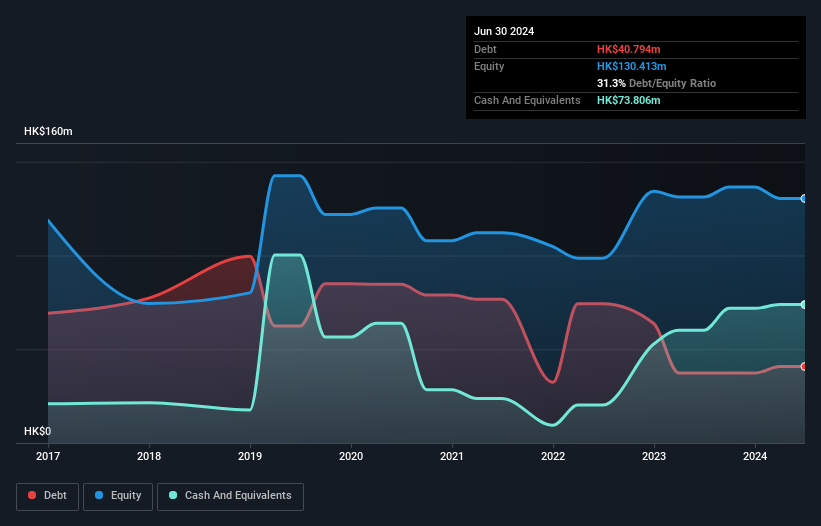This screenshot has width=821, height=526.
Task: Click the 2022 x-axis label
Action: click(553, 456)
